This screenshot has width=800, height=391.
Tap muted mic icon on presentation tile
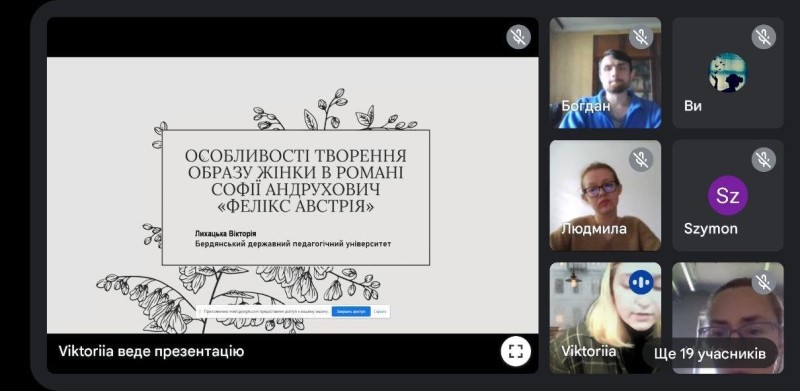coord(518,37)
